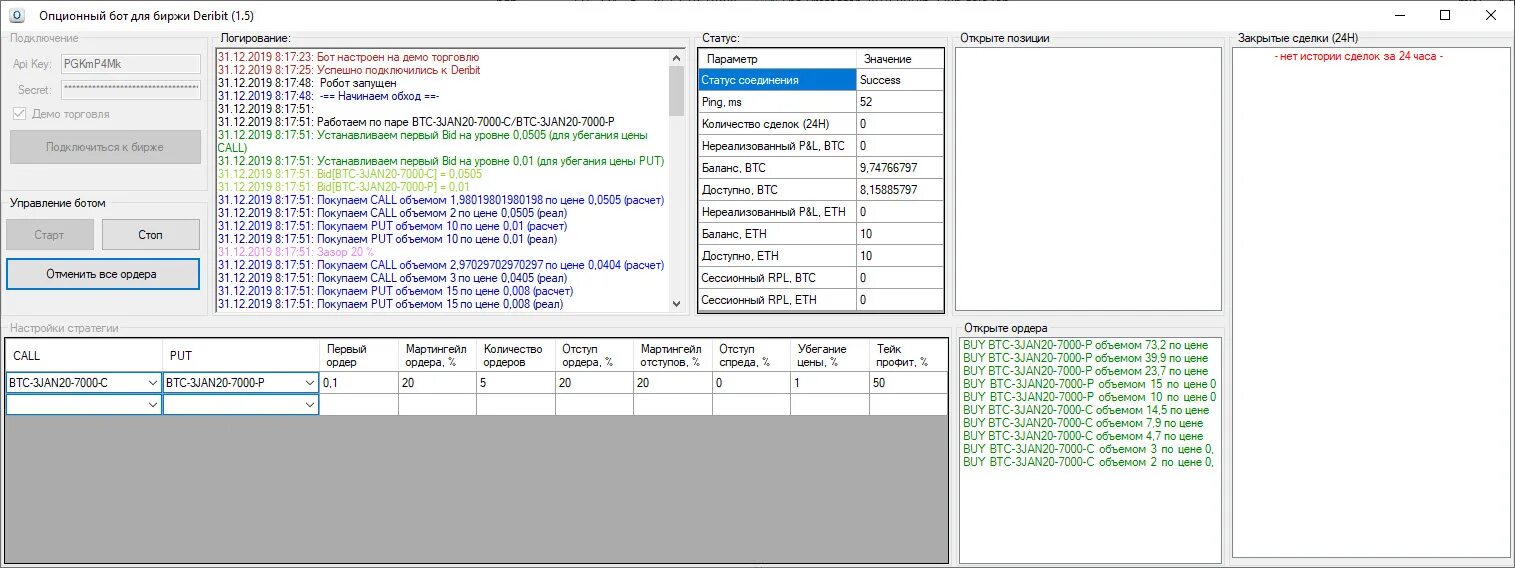Click the Отменить все ордера button
The image size is (1515, 568).
103,274
